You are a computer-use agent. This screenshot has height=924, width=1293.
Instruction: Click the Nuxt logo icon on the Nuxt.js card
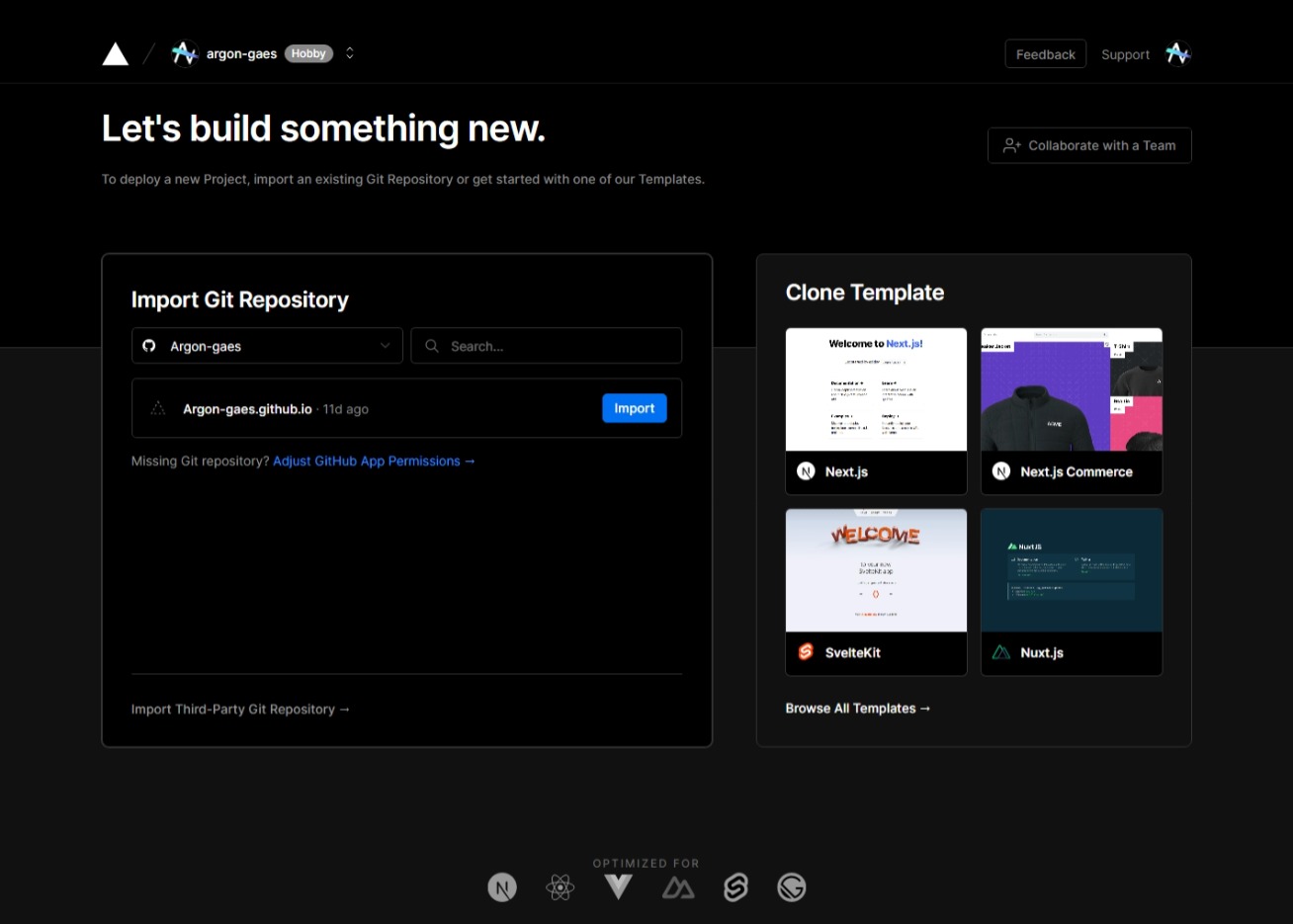tap(1001, 652)
